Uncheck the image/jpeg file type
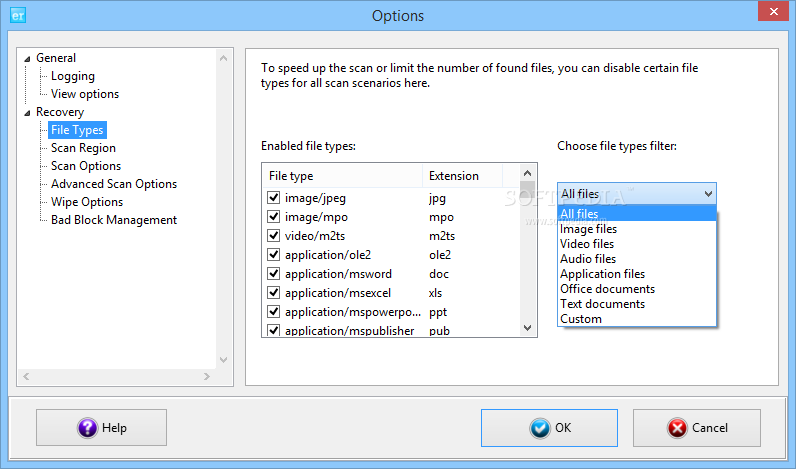The image size is (796, 469). (x=273, y=198)
